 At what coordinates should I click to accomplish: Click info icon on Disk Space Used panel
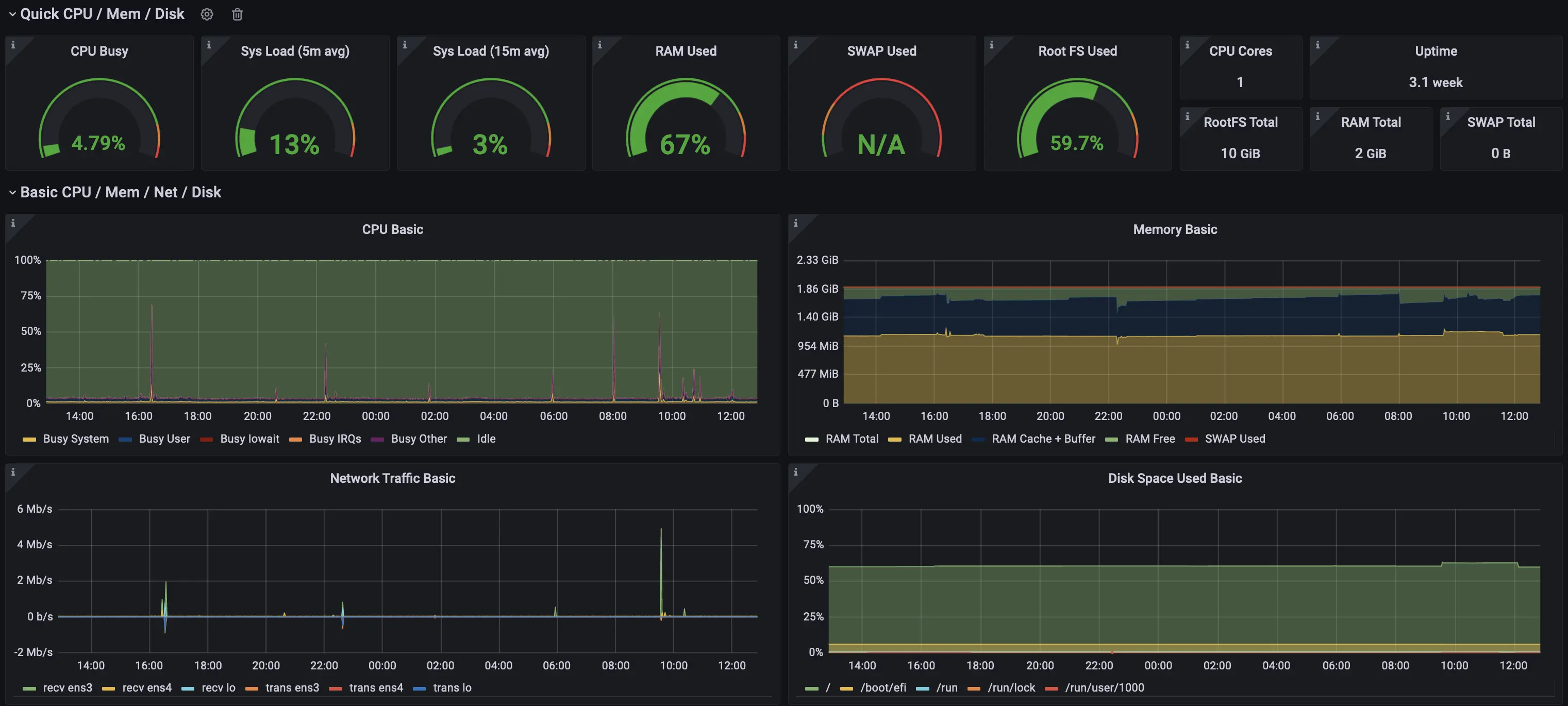click(795, 472)
